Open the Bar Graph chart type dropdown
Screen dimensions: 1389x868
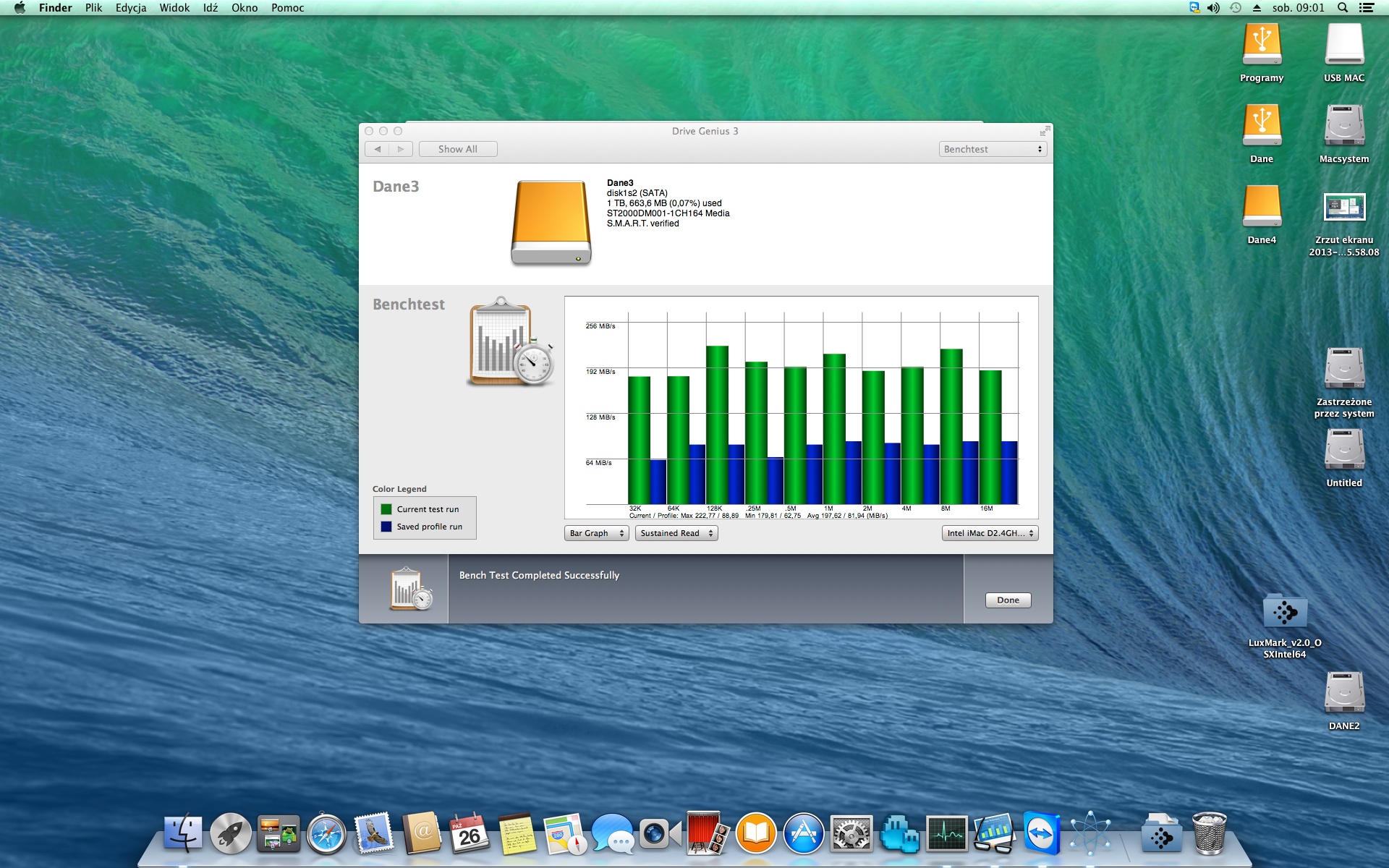597,533
